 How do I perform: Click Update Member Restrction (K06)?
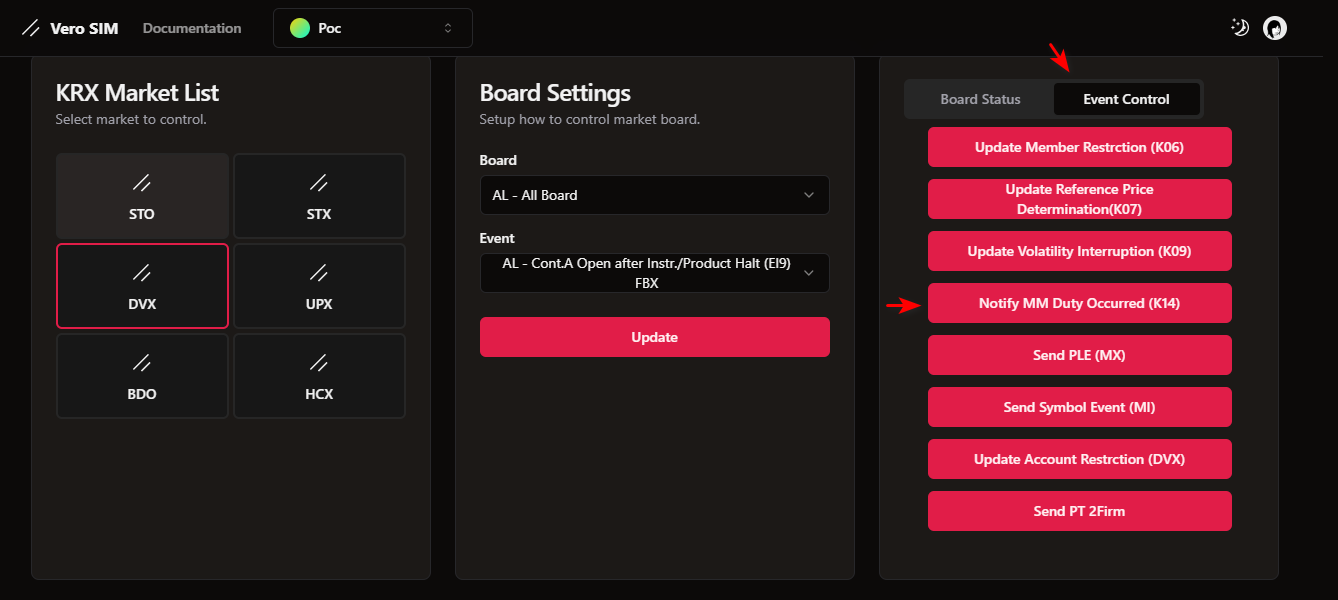(x=1079, y=147)
